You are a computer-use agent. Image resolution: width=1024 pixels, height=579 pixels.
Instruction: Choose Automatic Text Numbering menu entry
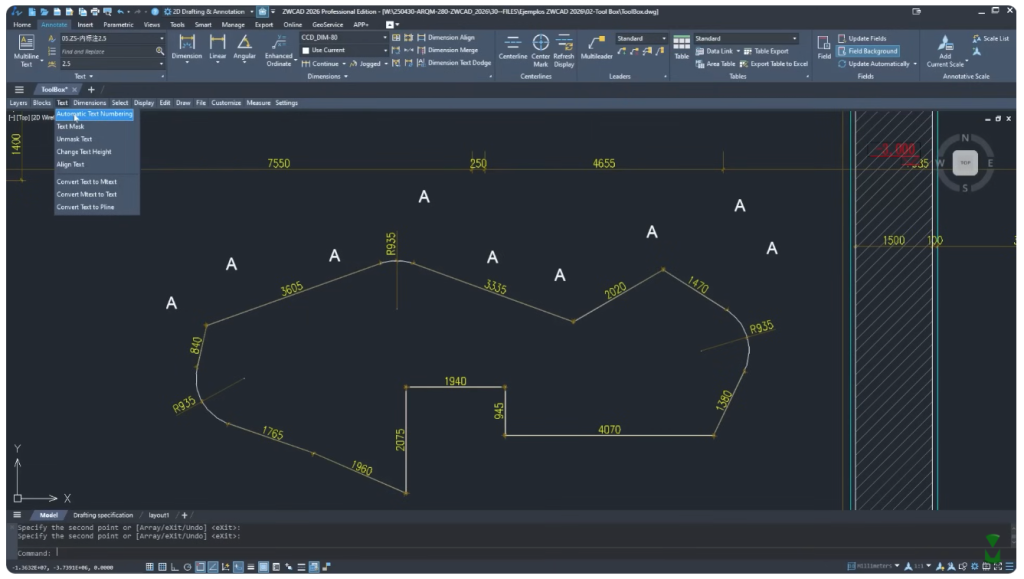coord(94,114)
